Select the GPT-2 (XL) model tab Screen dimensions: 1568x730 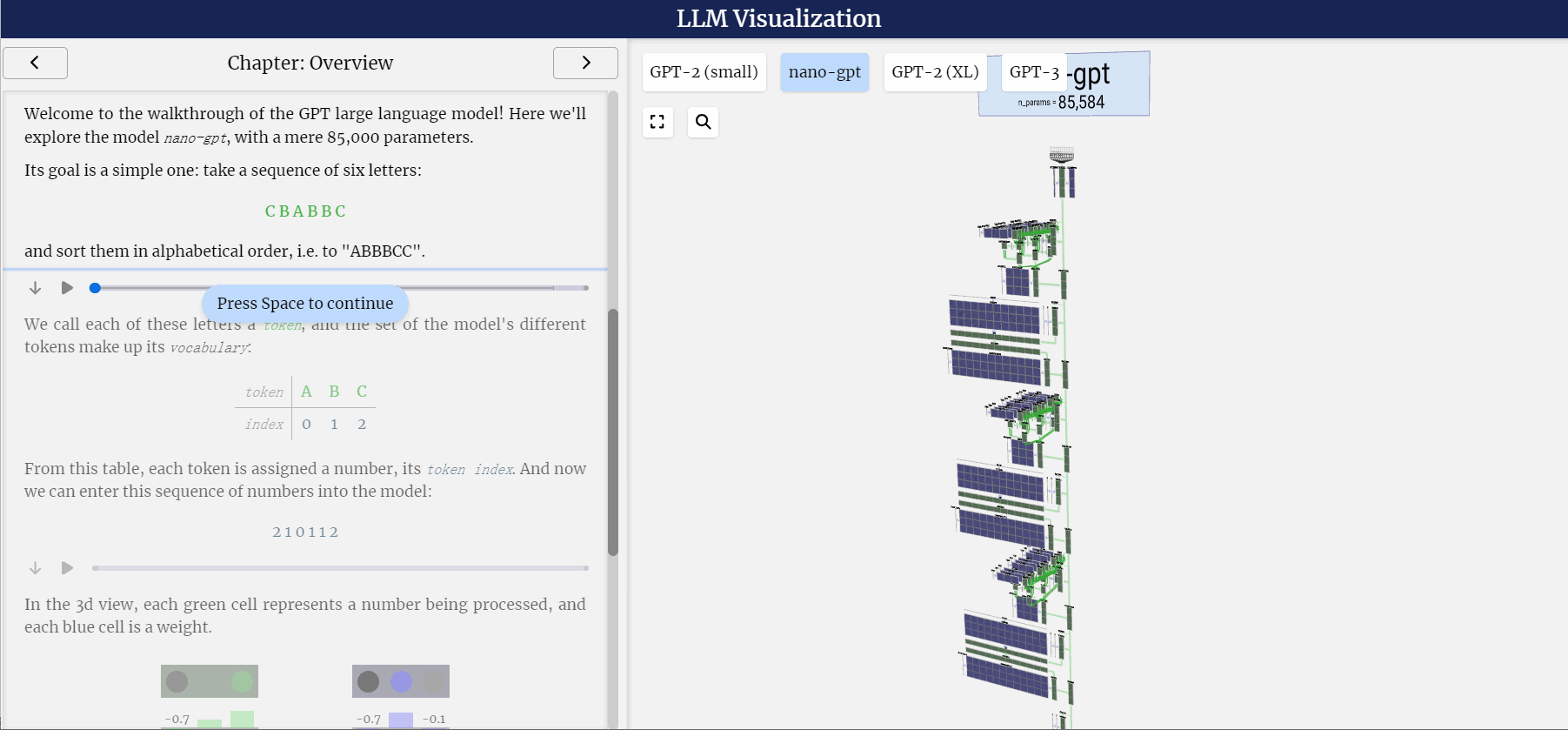click(935, 72)
